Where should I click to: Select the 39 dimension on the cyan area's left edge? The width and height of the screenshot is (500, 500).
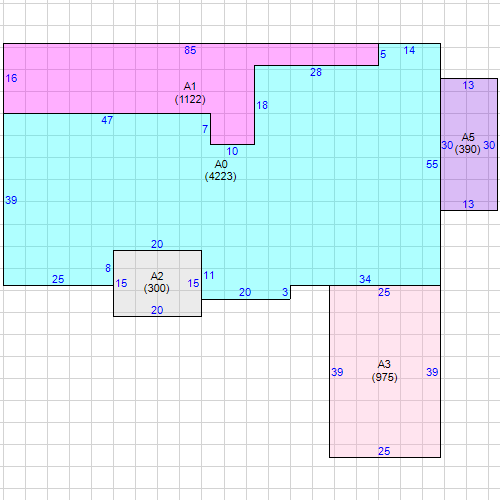(x=11, y=200)
